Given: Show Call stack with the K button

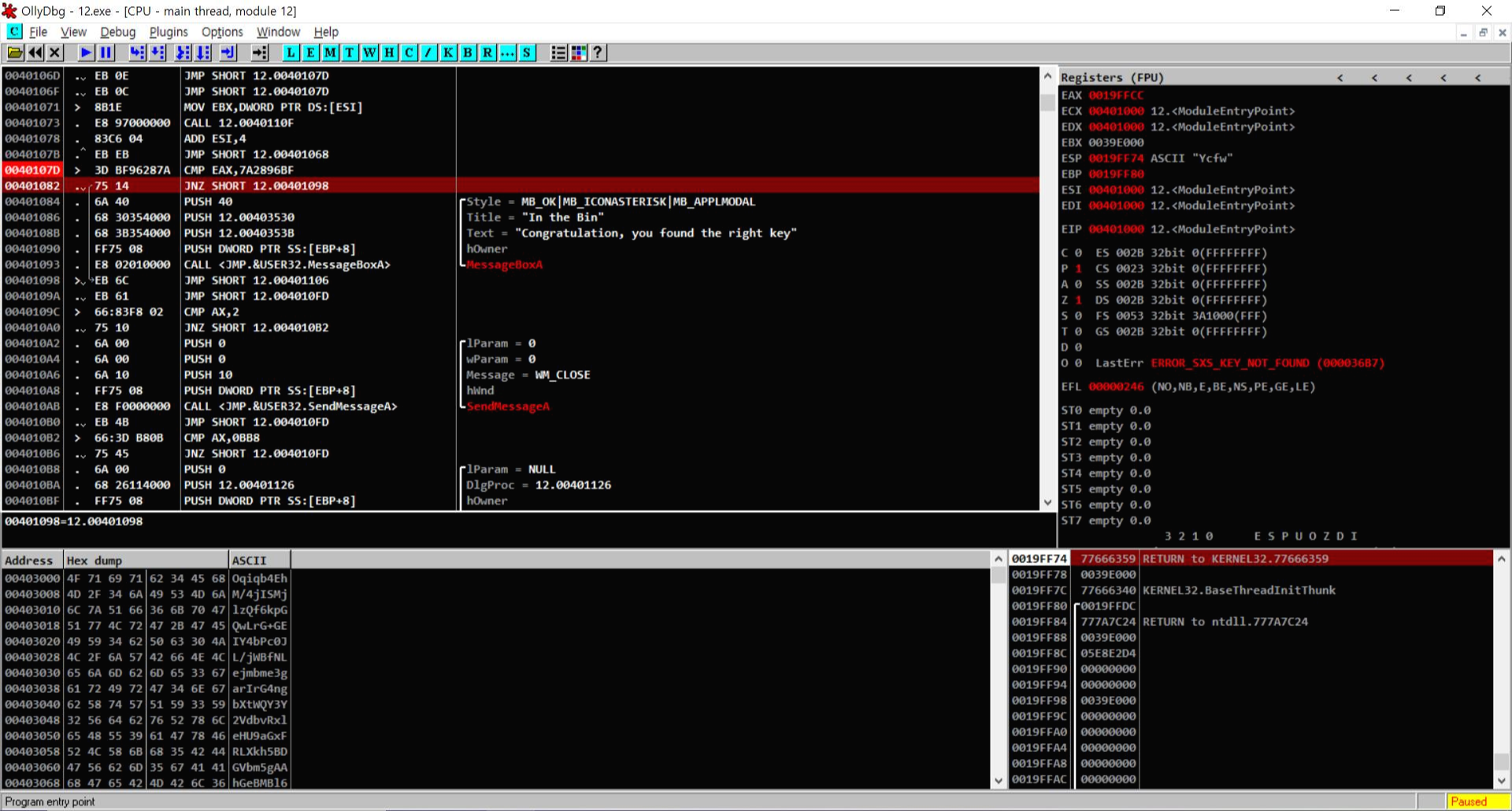Looking at the screenshot, I should pyautogui.click(x=449, y=53).
